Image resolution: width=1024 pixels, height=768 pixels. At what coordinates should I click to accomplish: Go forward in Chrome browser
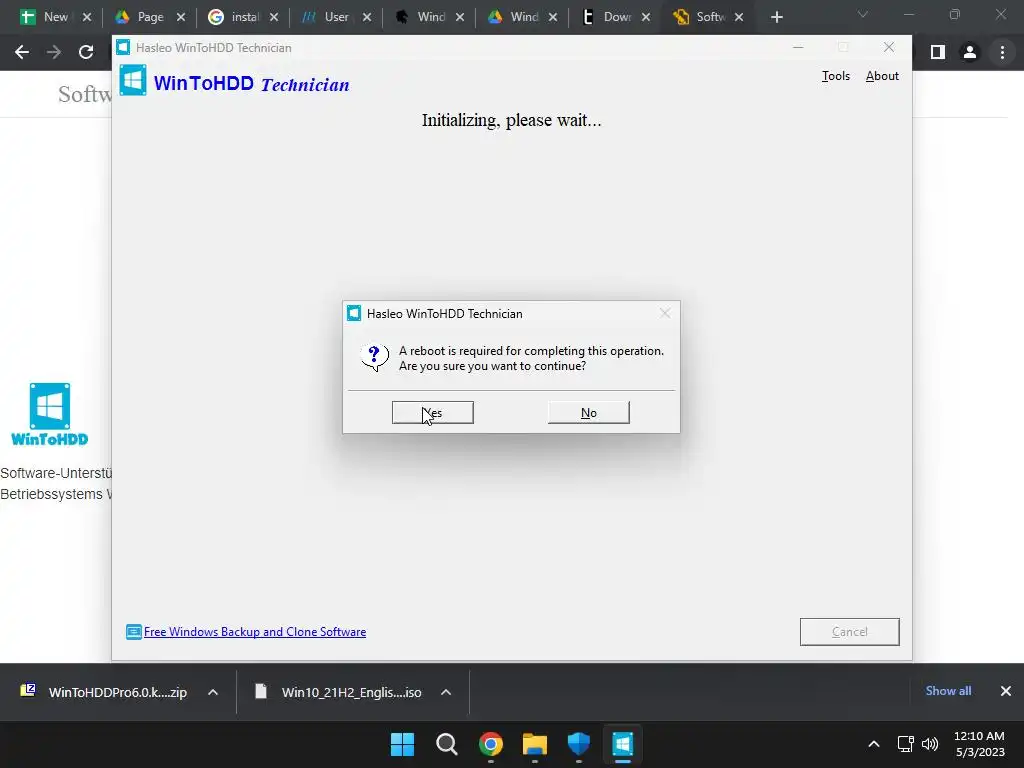click(x=54, y=52)
